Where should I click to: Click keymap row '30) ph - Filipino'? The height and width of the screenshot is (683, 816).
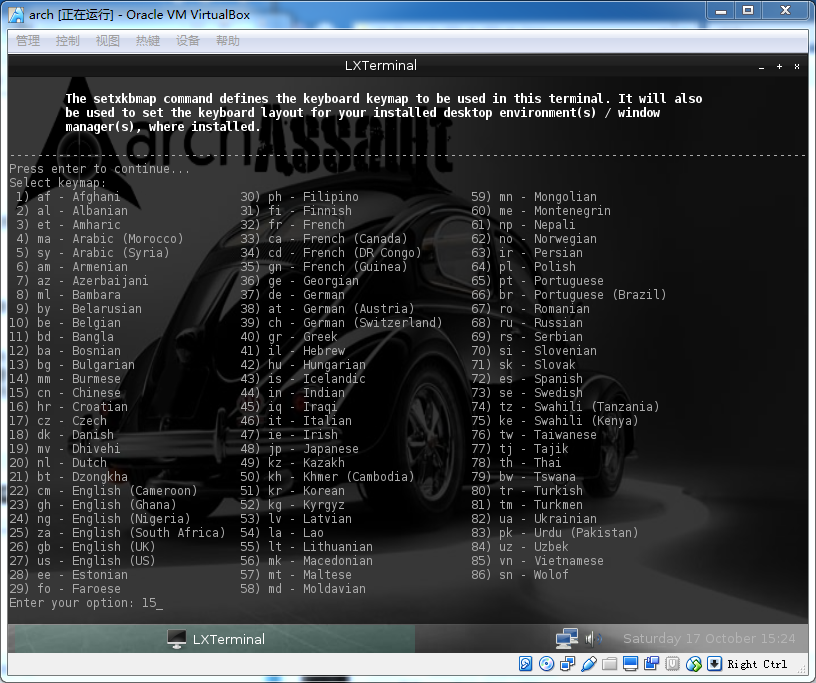[299, 197]
